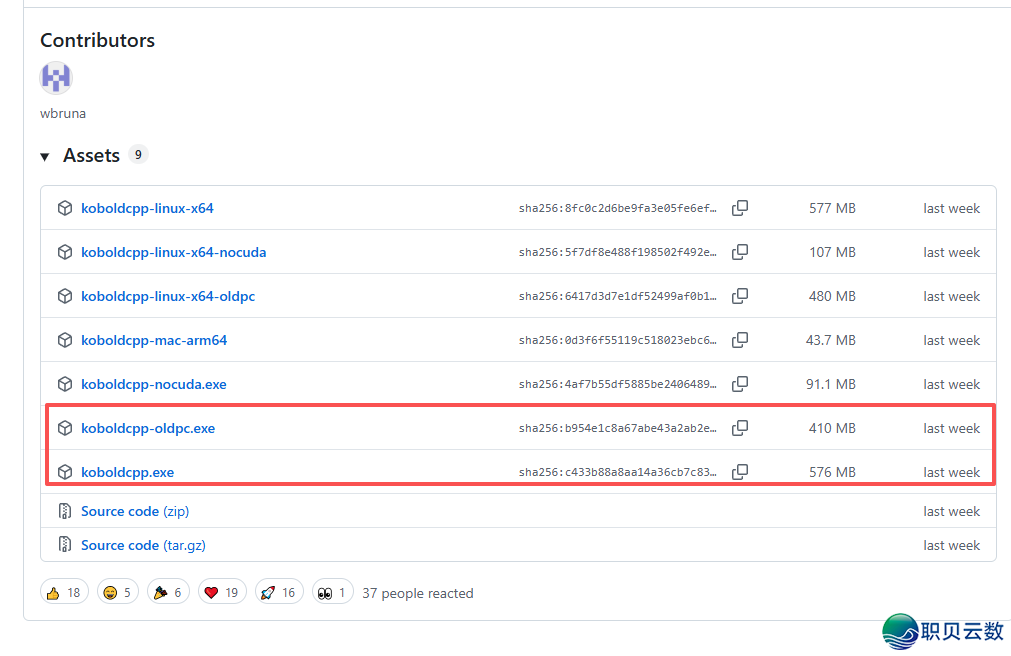Download Source code (tar.gz)

pyautogui.click(x=143, y=545)
